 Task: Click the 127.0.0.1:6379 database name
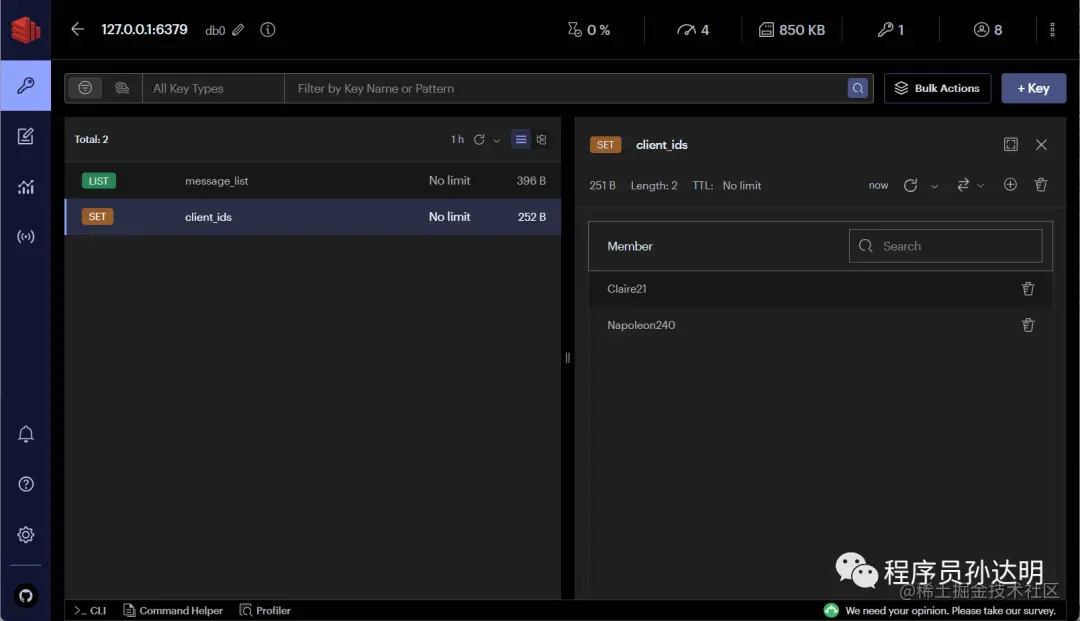tap(144, 30)
